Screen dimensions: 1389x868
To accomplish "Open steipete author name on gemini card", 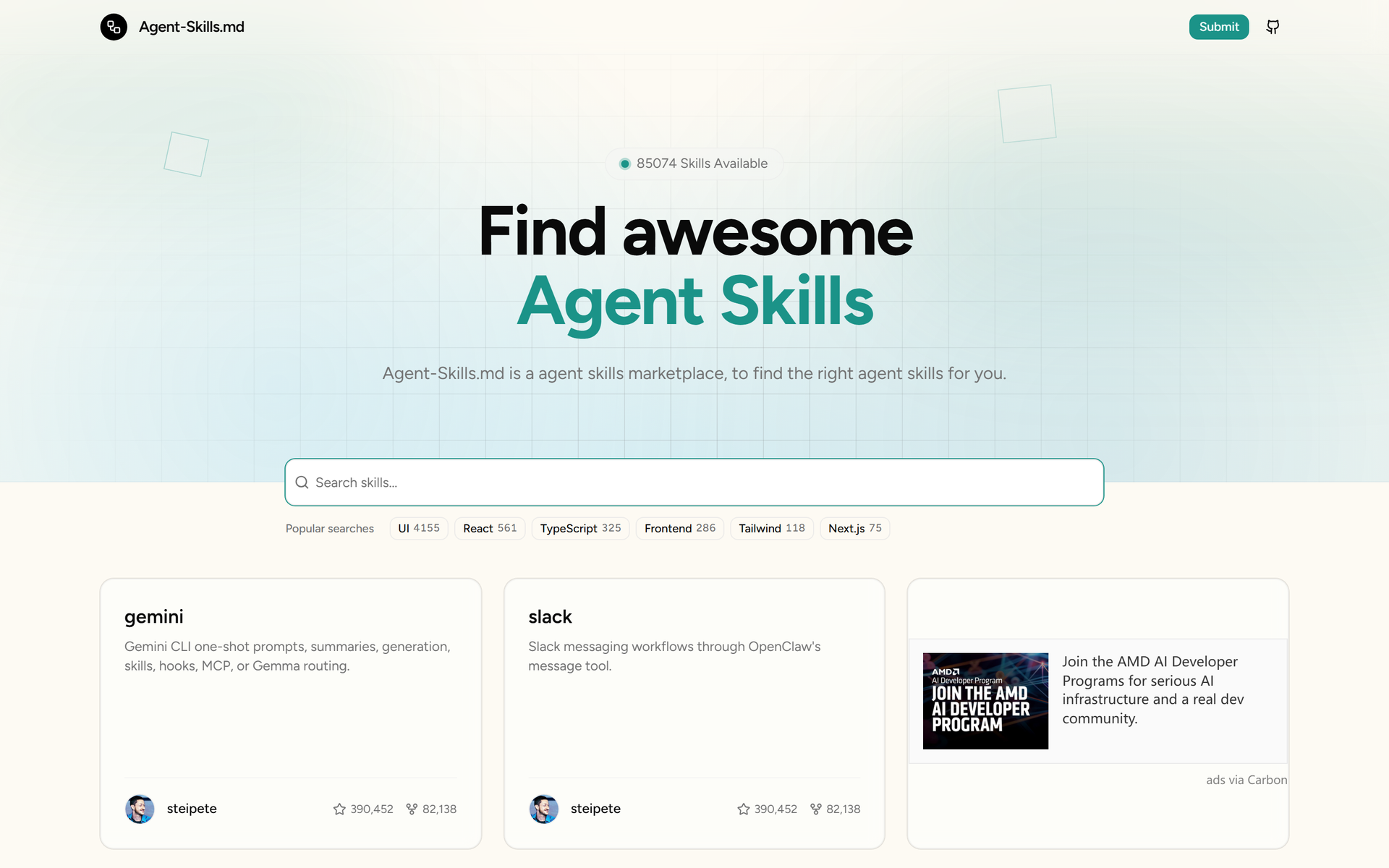I will pyautogui.click(x=192, y=809).
